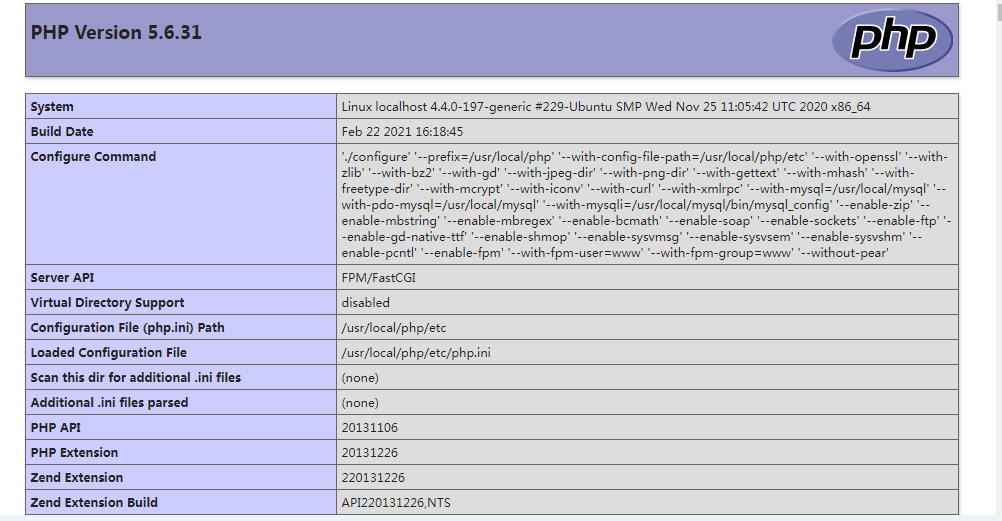Click 'Additional .ini files parsed' label
The image size is (1002, 521).
(x=109, y=403)
